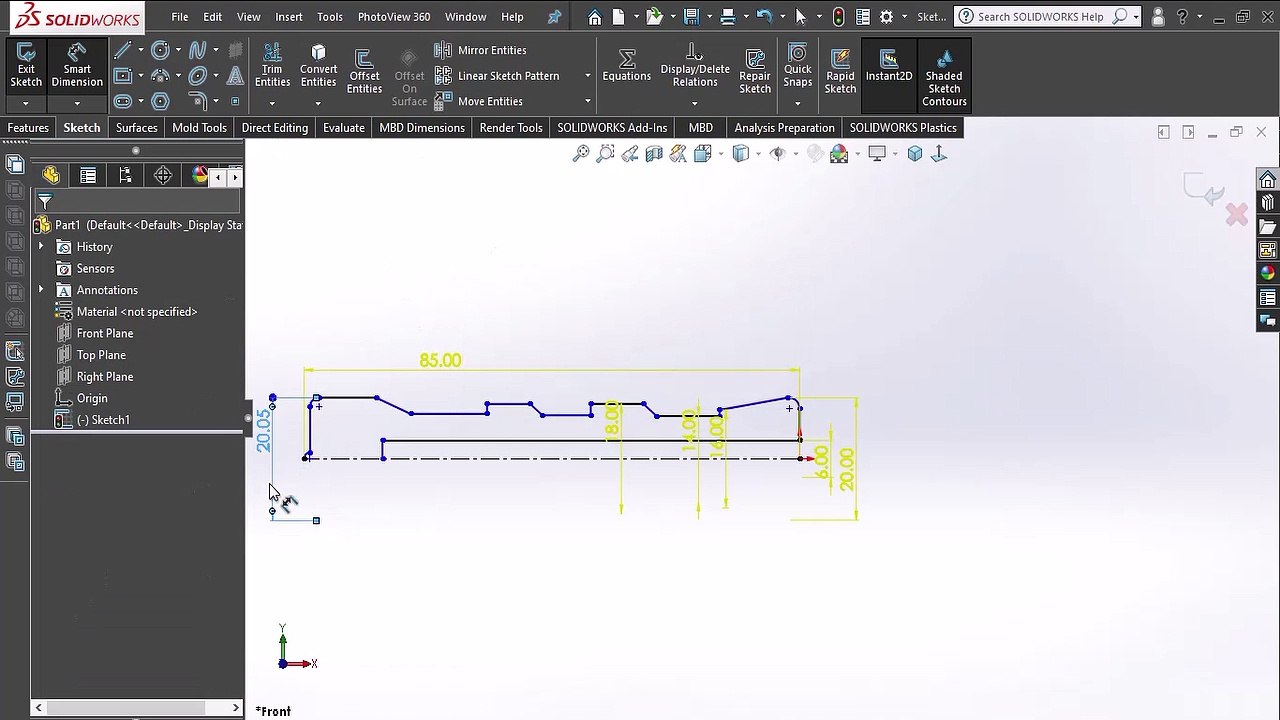Select the Circle sketch tool

click(x=160, y=50)
